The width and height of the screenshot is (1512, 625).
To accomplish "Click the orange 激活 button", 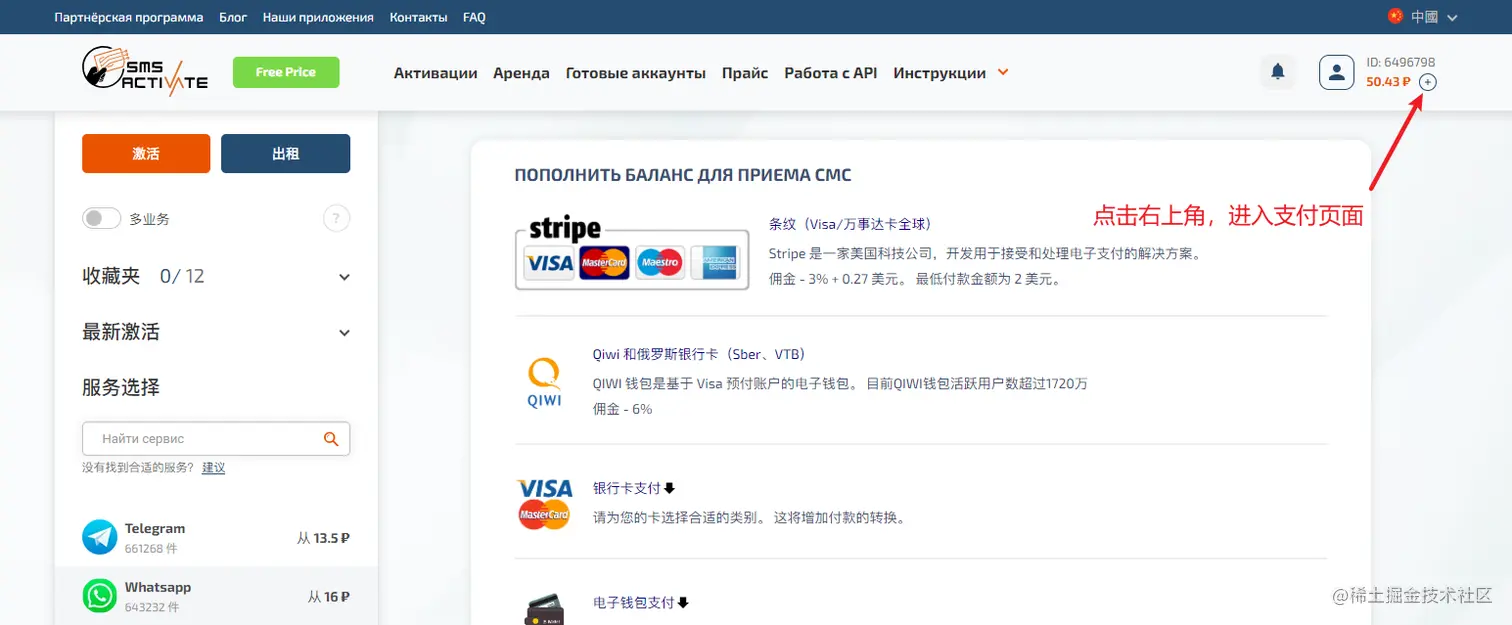I will tap(146, 154).
